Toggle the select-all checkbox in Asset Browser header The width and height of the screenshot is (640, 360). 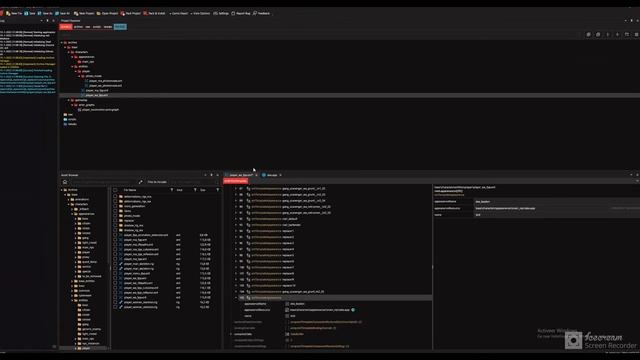click(115, 190)
